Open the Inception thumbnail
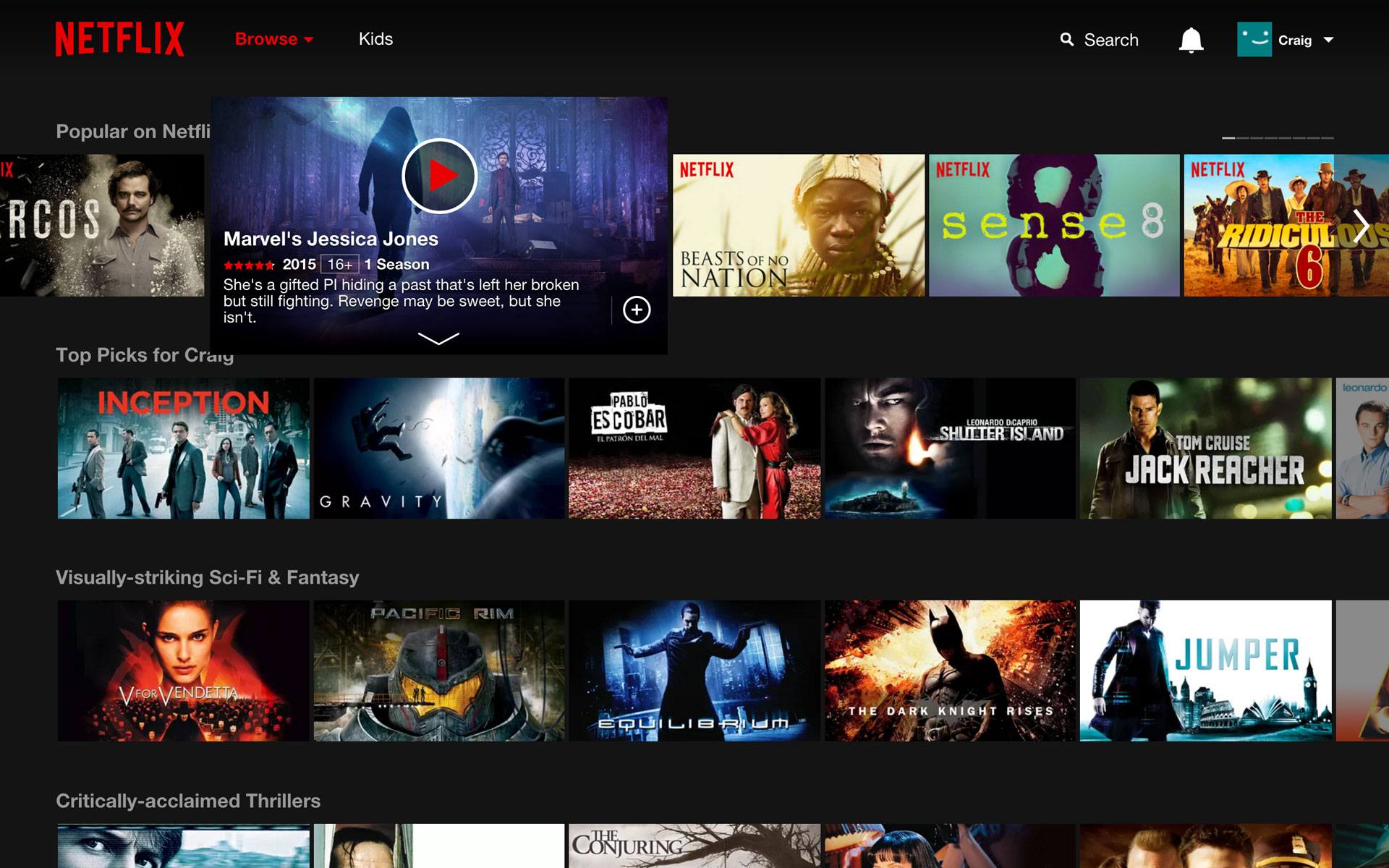 coord(184,448)
